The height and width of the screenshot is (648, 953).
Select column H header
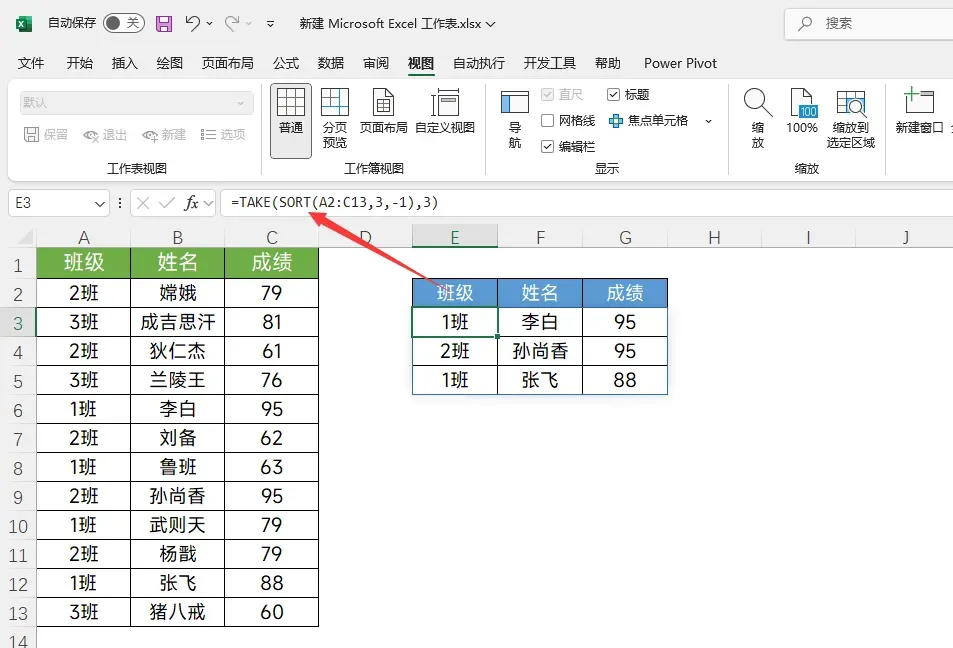pos(714,237)
